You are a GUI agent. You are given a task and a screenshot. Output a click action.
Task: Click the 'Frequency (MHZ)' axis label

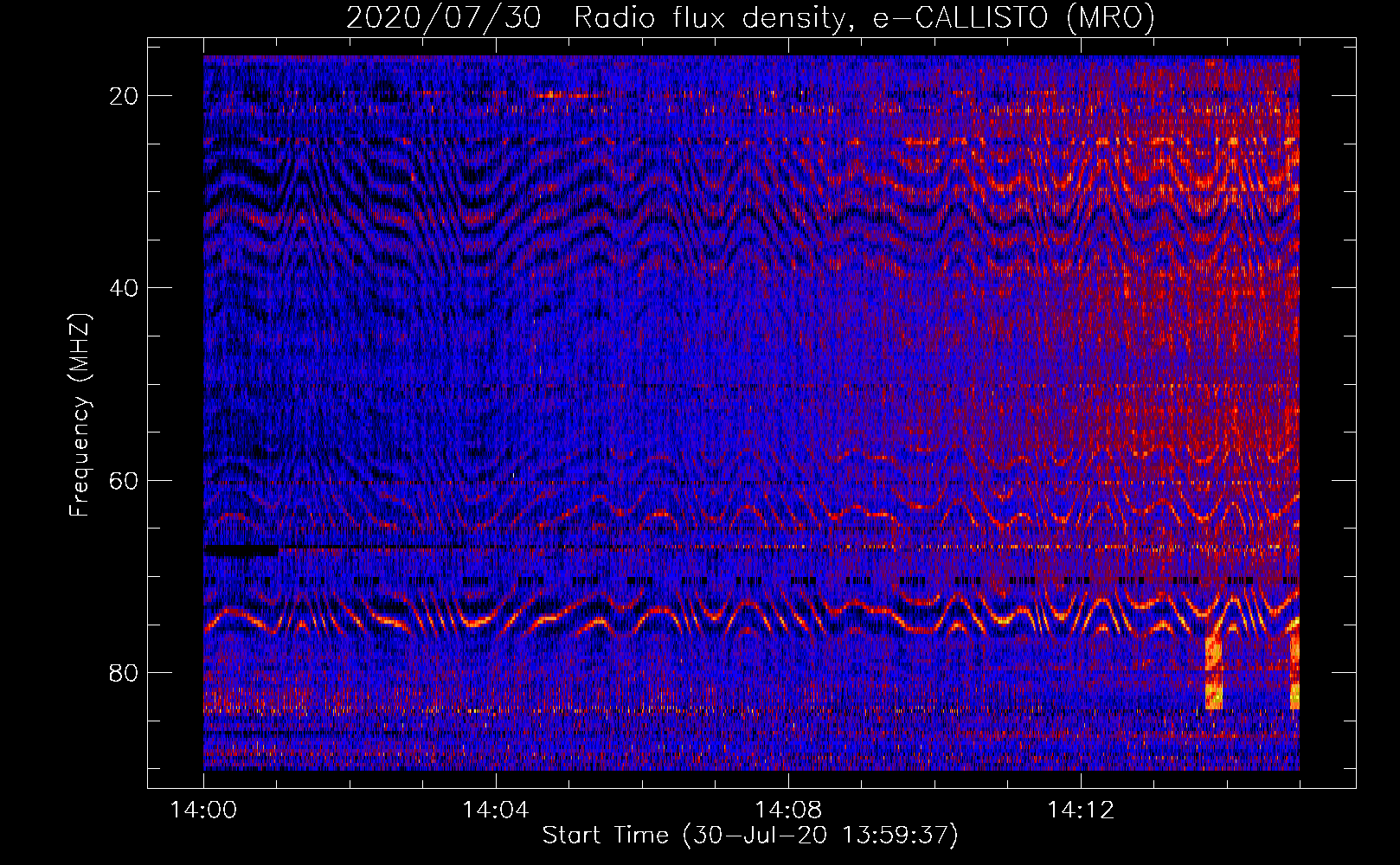pos(80,415)
